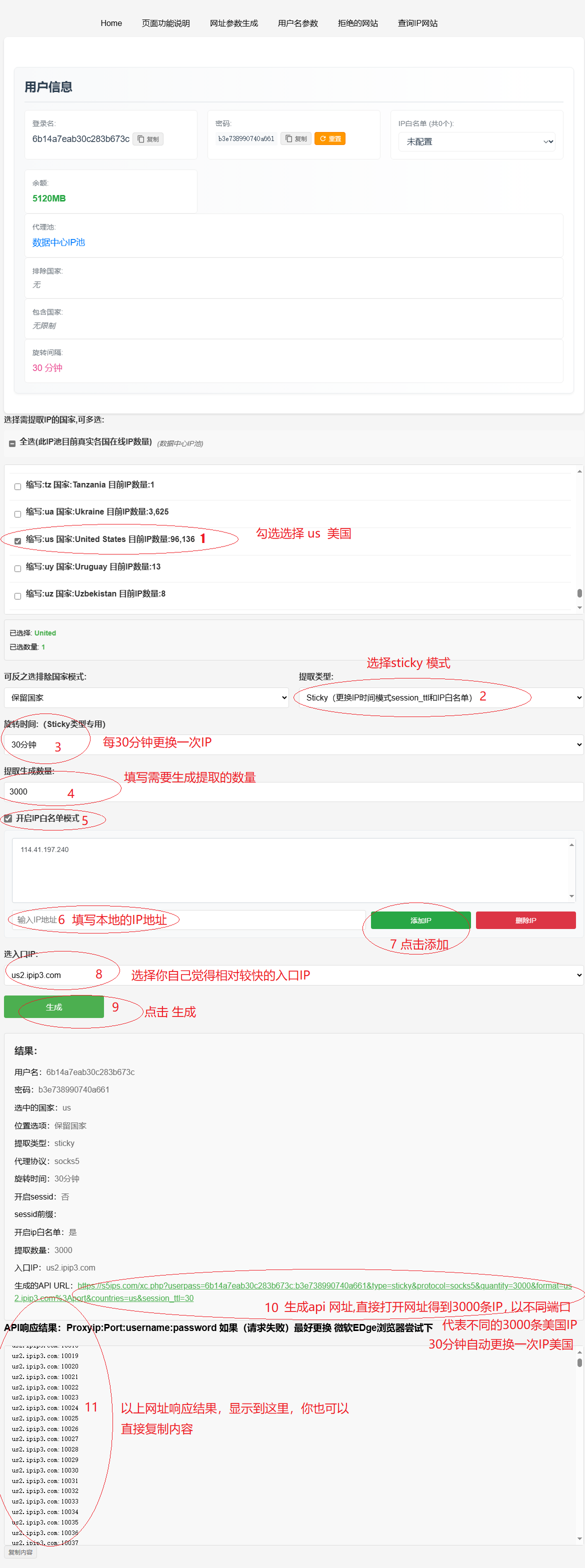
Task: Expand the 提取类型 Sticky dropdown
Action: click(438, 697)
